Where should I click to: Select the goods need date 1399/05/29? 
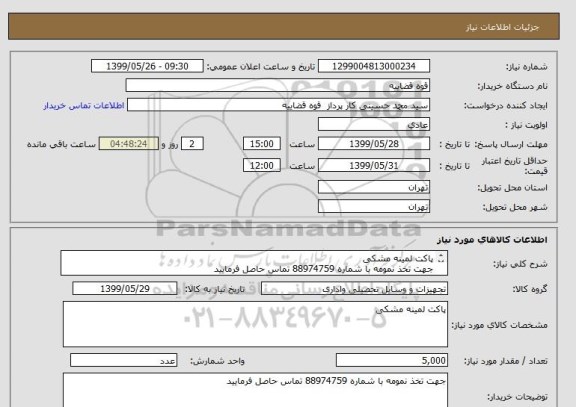click(125, 289)
